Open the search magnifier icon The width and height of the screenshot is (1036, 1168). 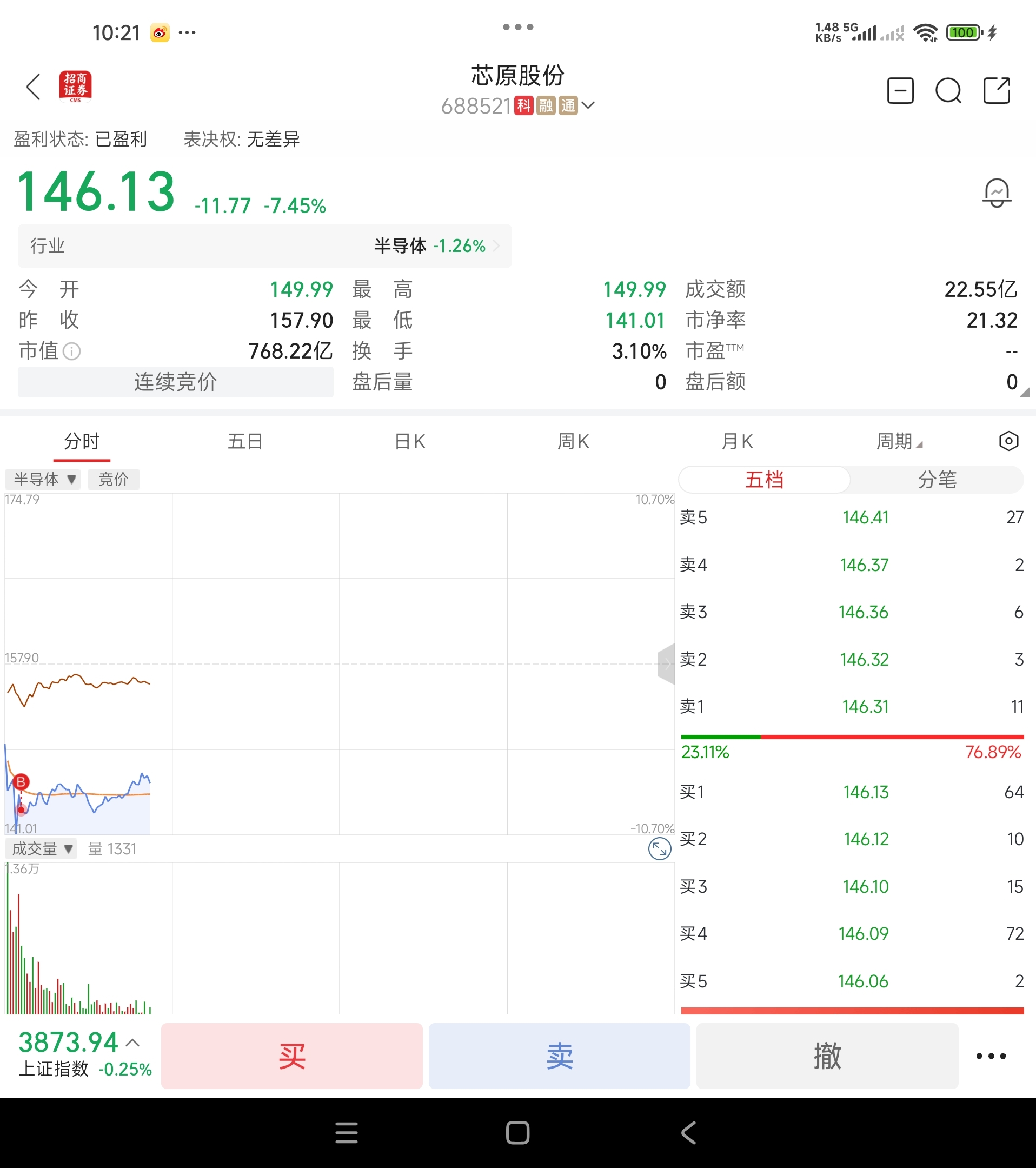click(948, 90)
